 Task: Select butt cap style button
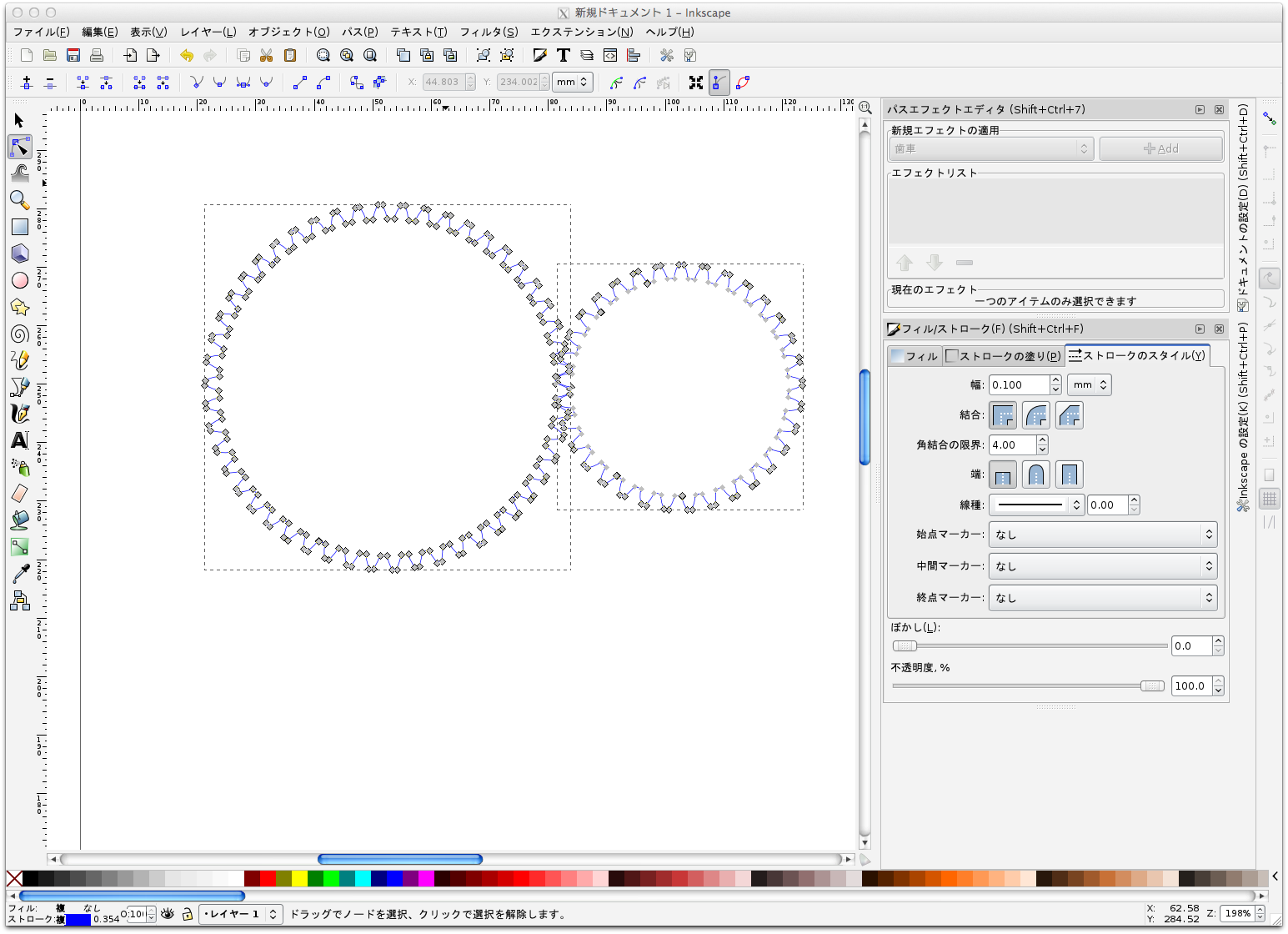(x=1003, y=475)
